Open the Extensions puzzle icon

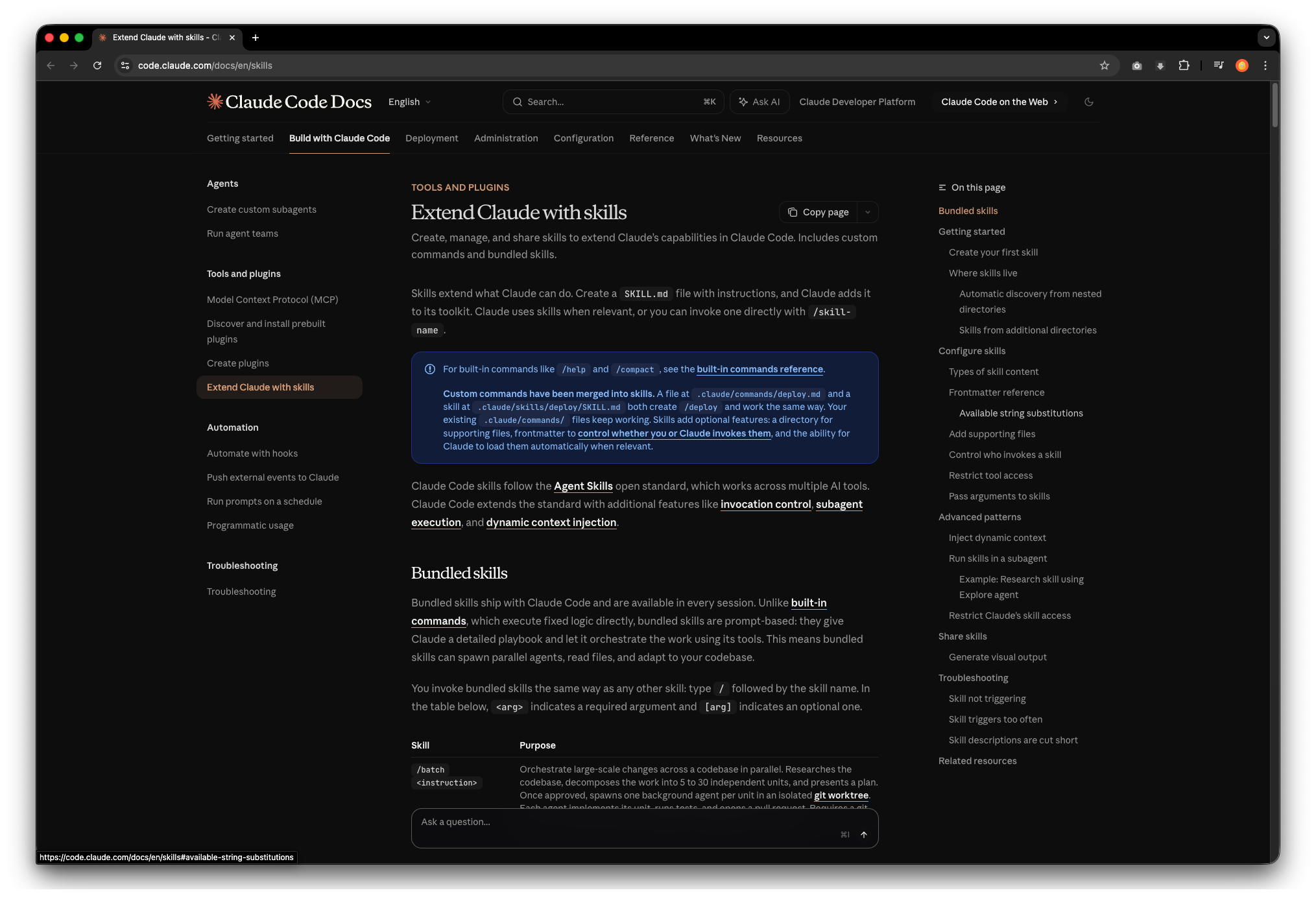(1184, 66)
